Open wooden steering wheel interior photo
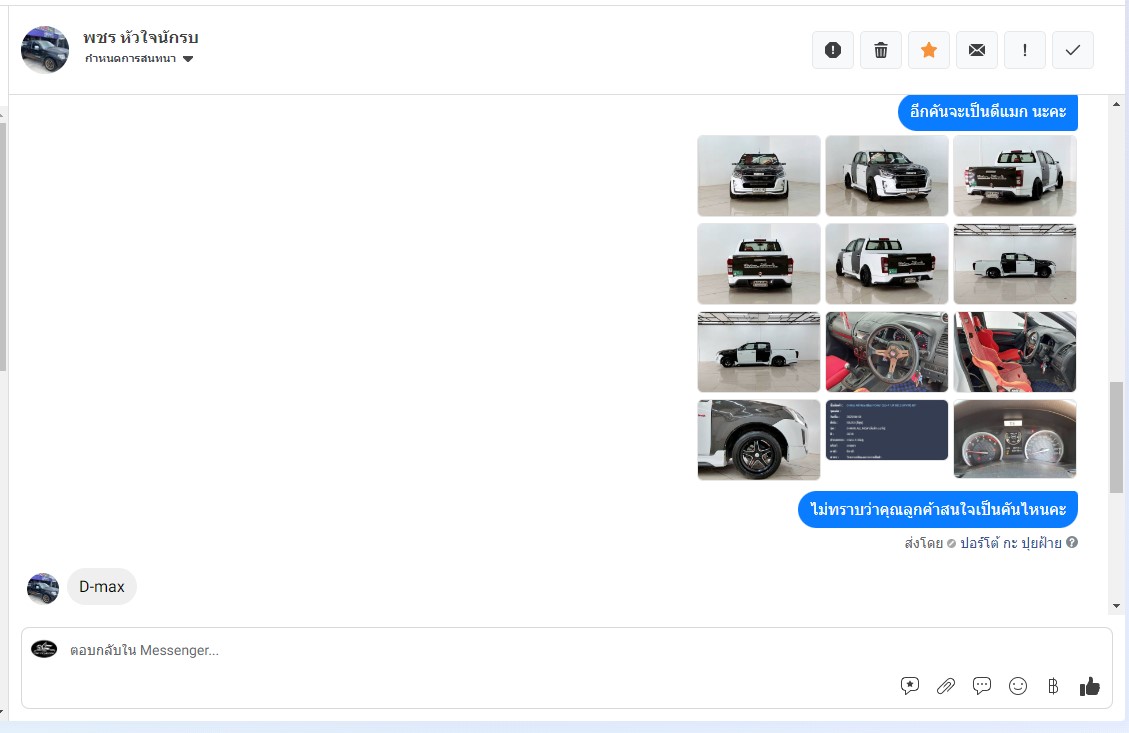This screenshot has height=733, width=1129. click(886, 352)
